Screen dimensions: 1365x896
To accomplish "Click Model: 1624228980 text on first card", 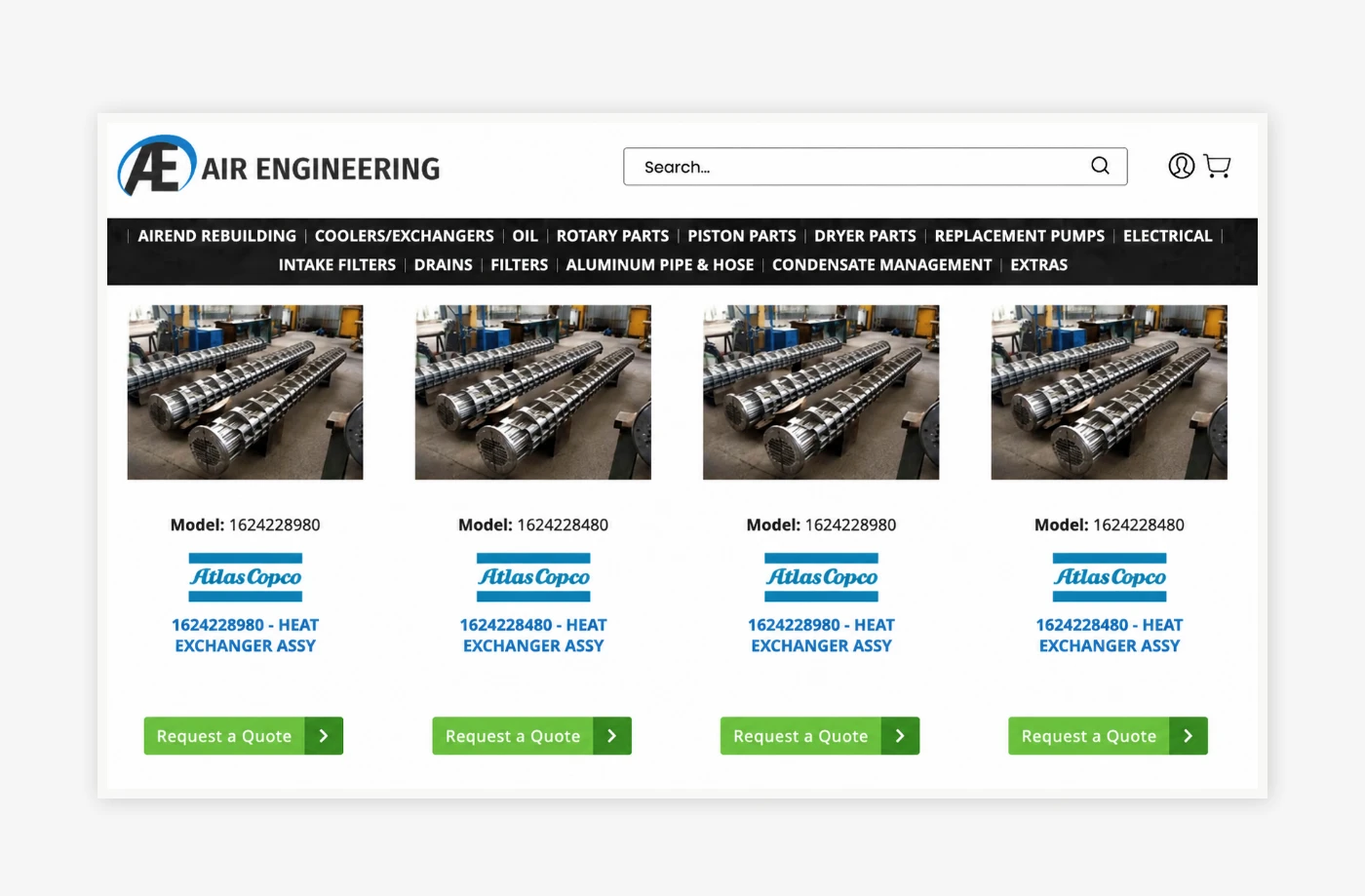I will pos(245,525).
